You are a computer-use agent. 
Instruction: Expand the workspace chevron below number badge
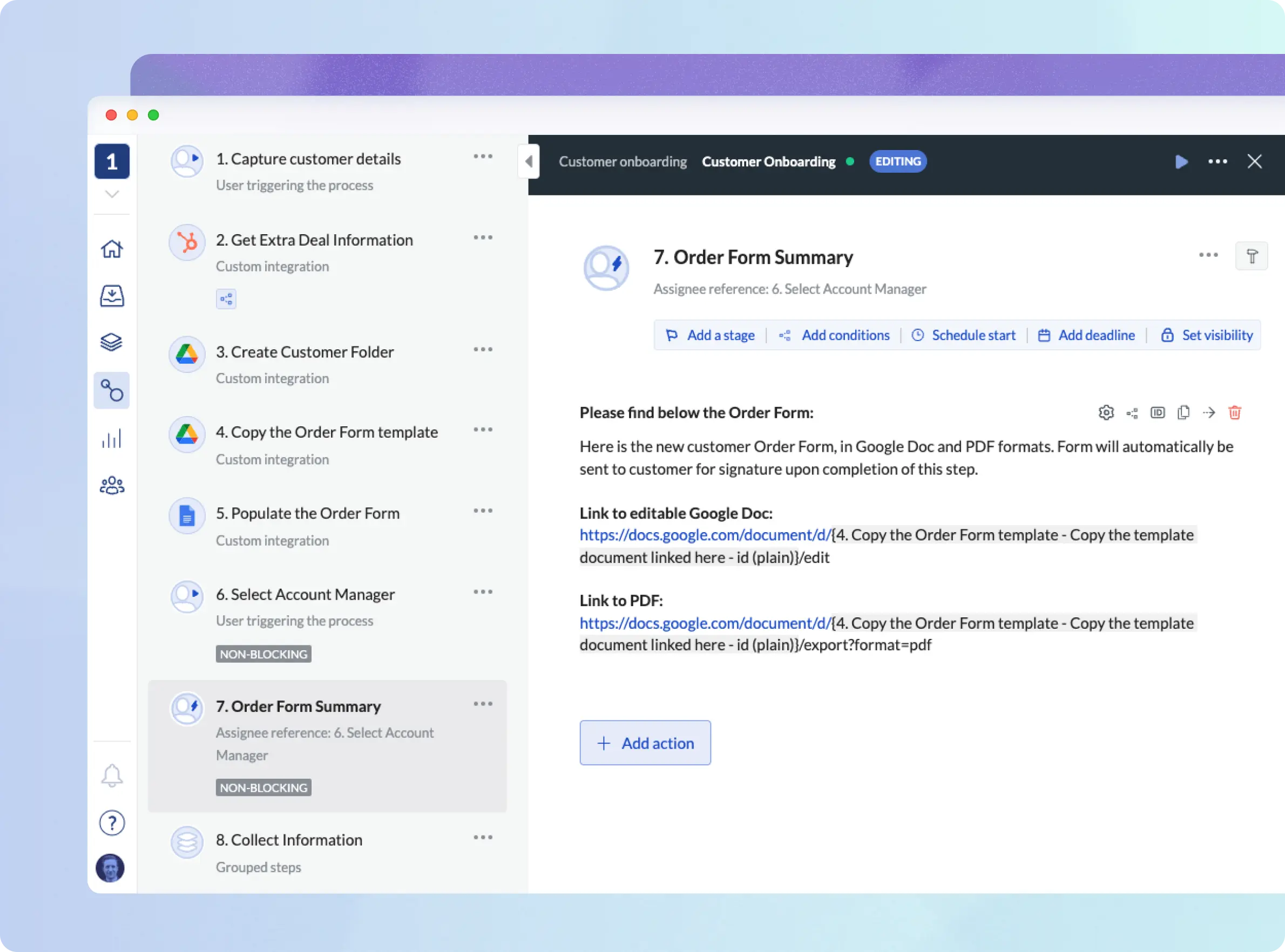(x=112, y=194)
